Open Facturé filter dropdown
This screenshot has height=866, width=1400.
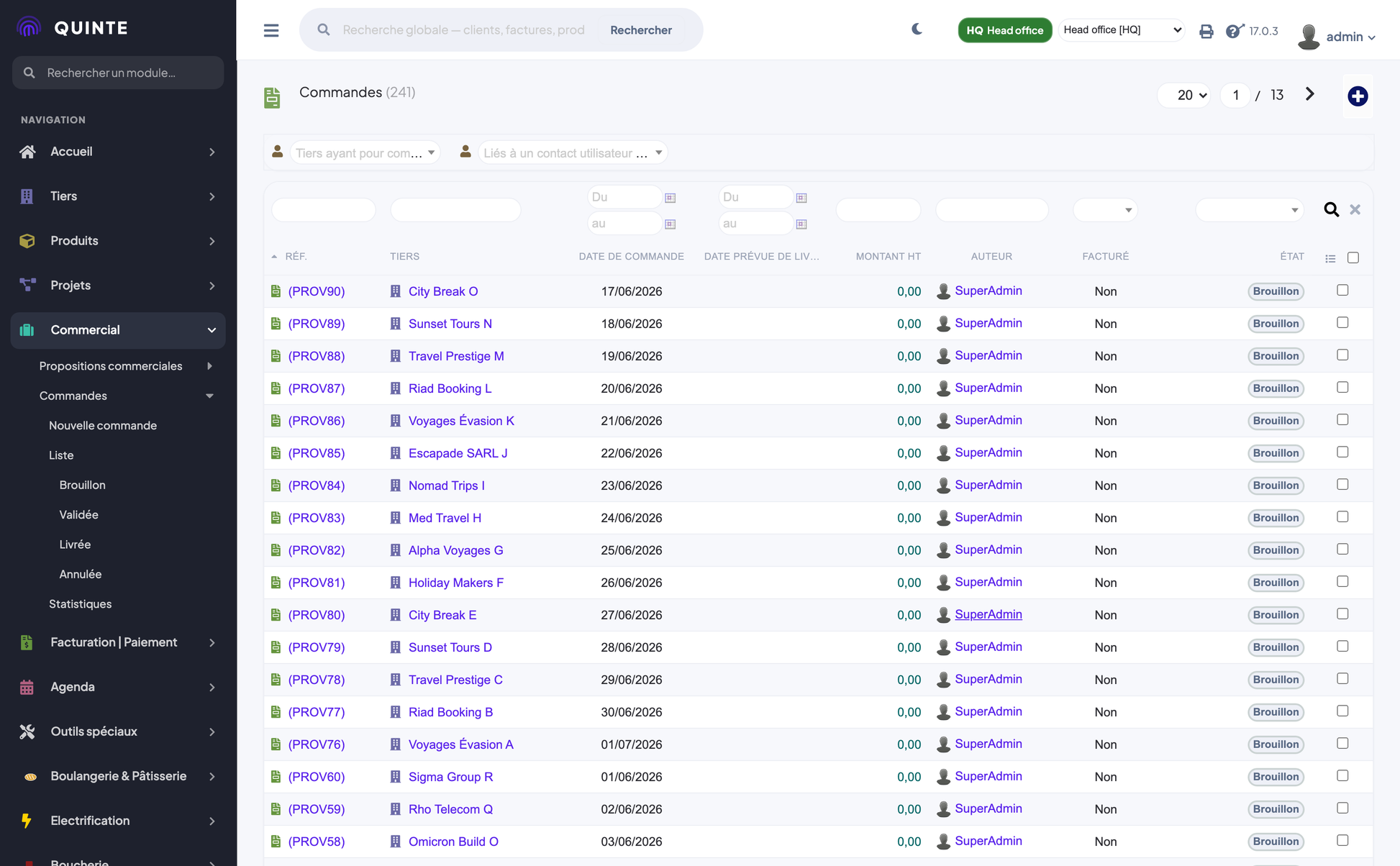(1105, 210)
